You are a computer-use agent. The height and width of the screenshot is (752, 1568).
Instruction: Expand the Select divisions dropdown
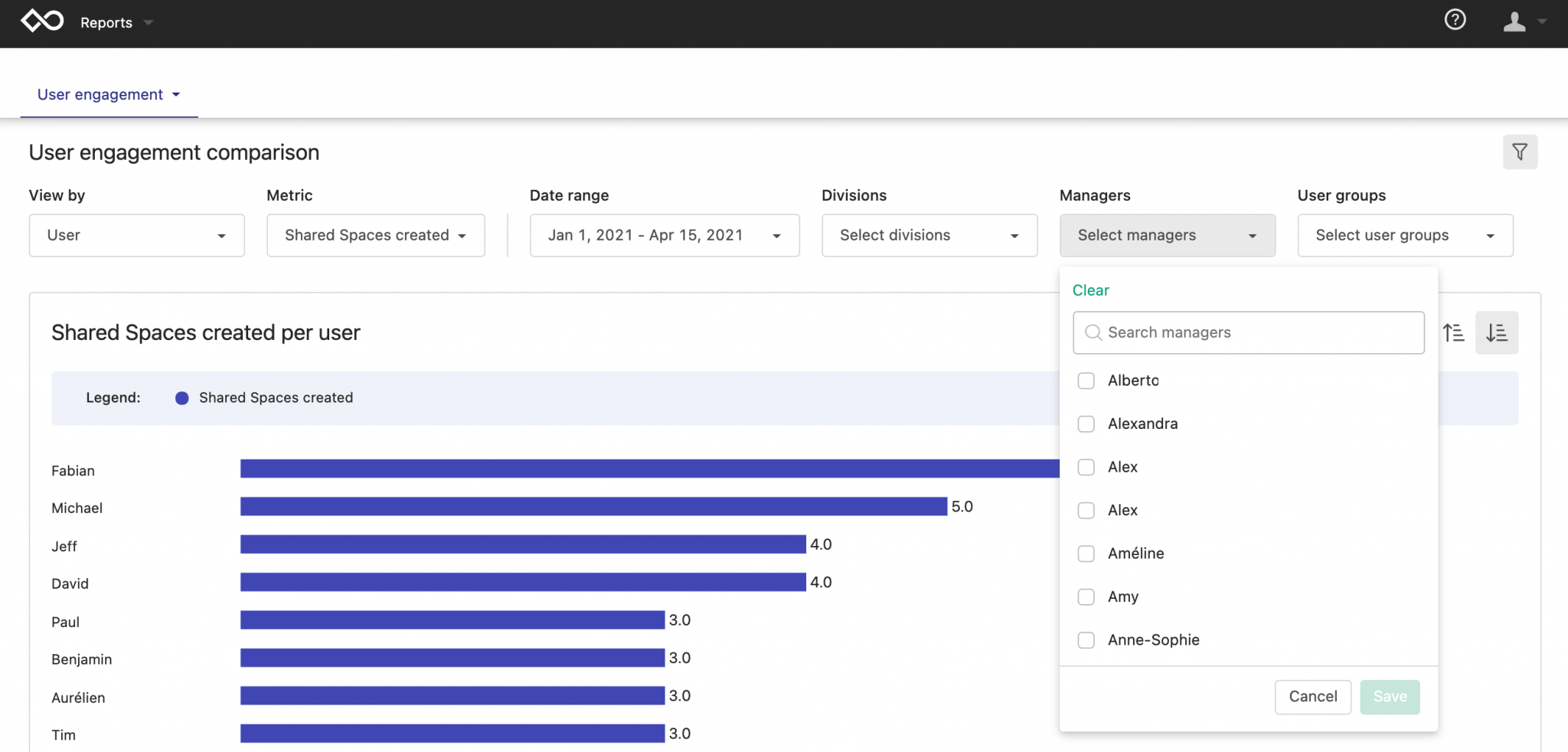[x=929, y=235]
